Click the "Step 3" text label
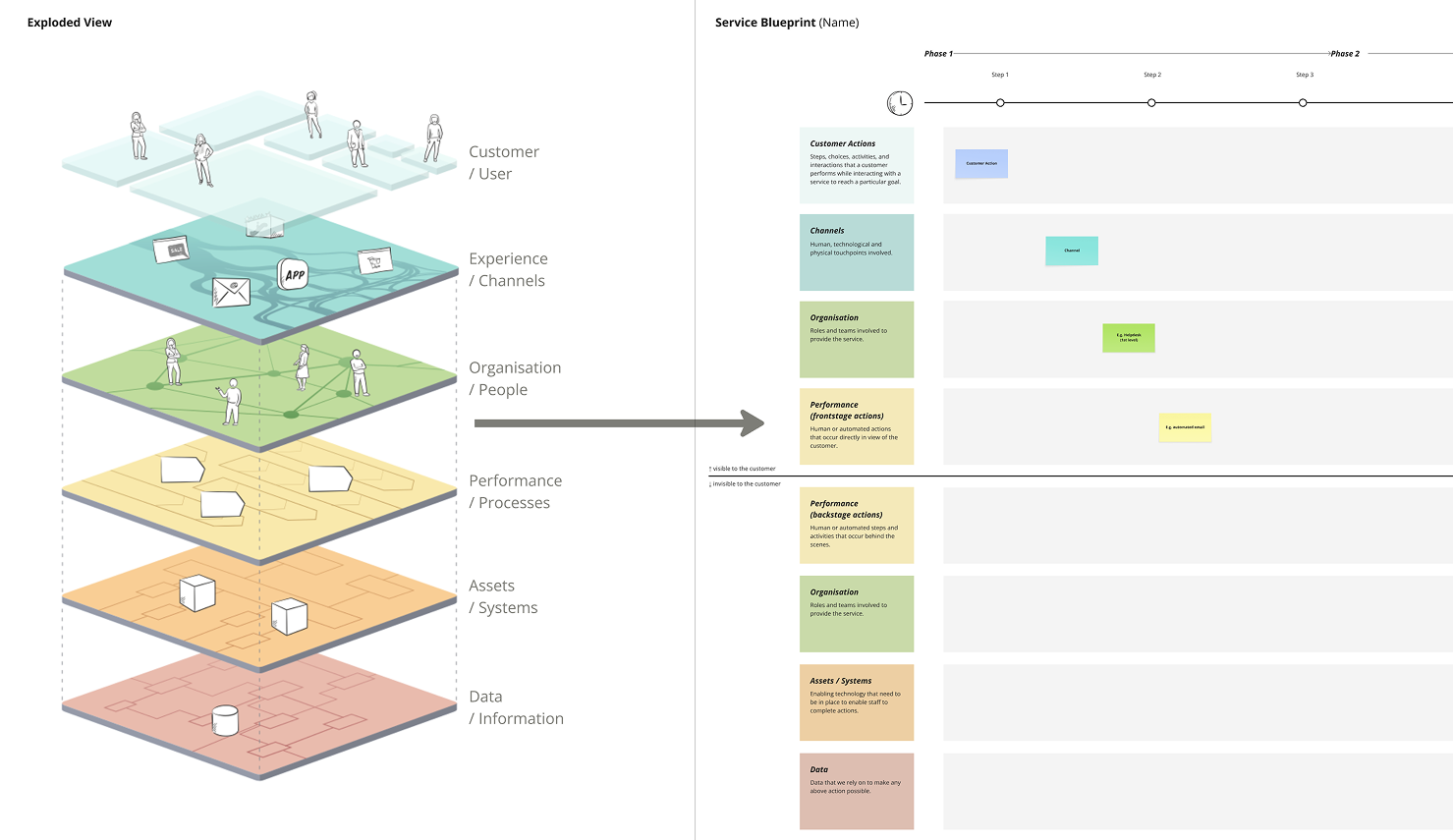The image size is (1453, 840). click(1305, 75)
